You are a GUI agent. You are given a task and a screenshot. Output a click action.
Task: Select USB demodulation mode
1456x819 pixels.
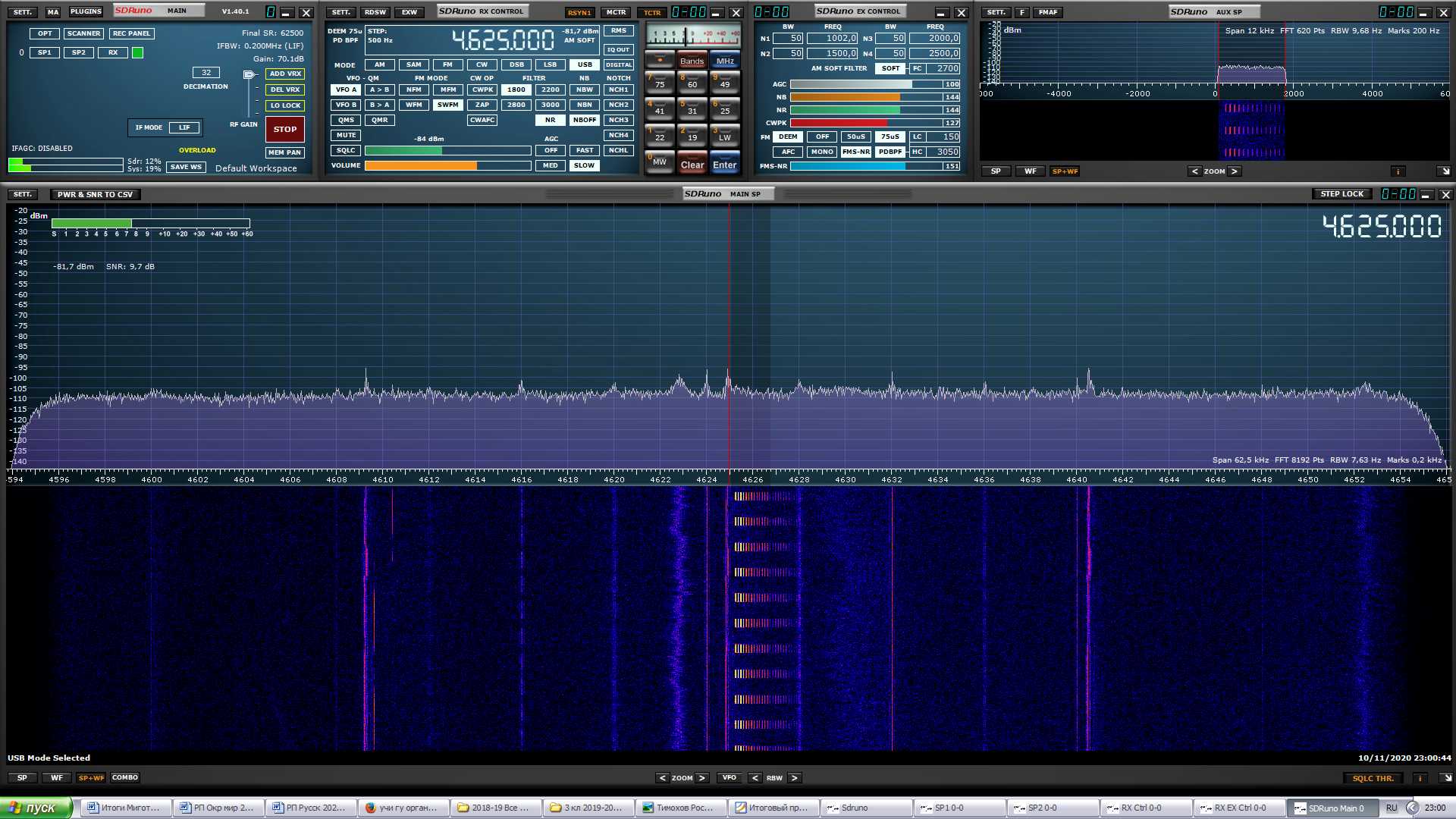click(585, 64)
